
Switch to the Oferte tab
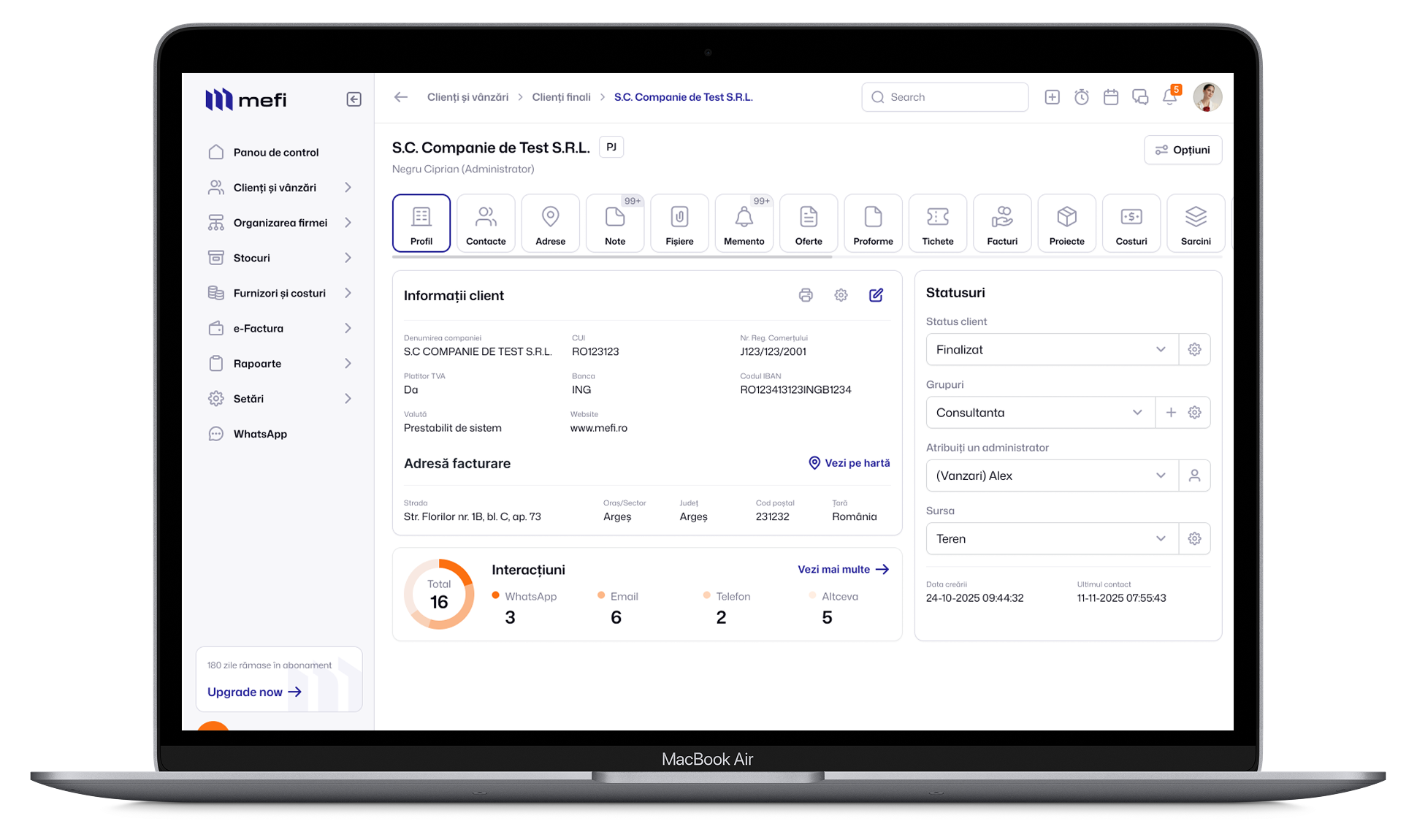point(809,223)
